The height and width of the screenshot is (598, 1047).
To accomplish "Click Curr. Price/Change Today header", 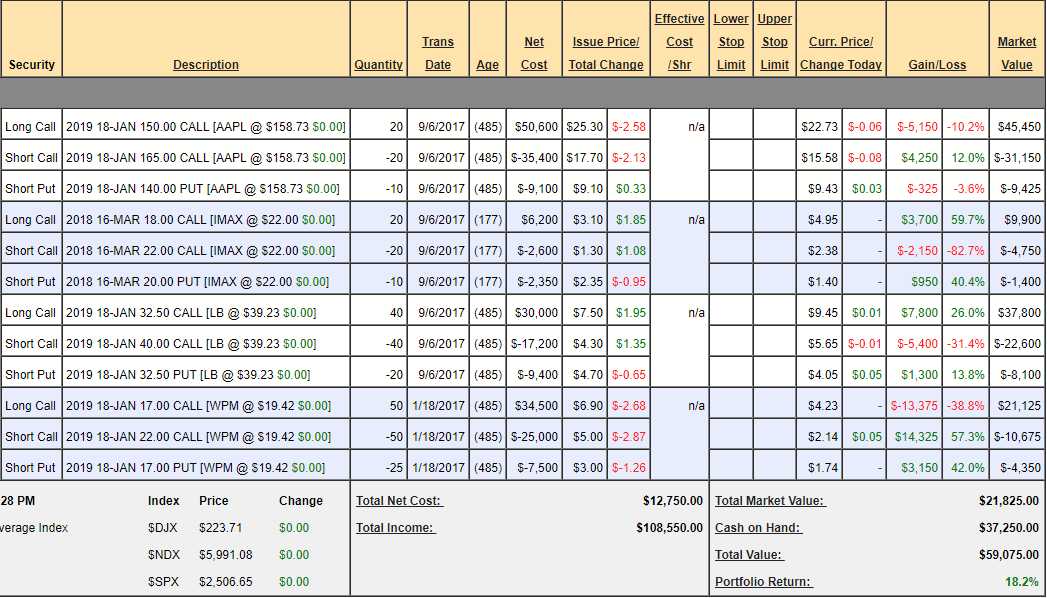I will (841, 53).
